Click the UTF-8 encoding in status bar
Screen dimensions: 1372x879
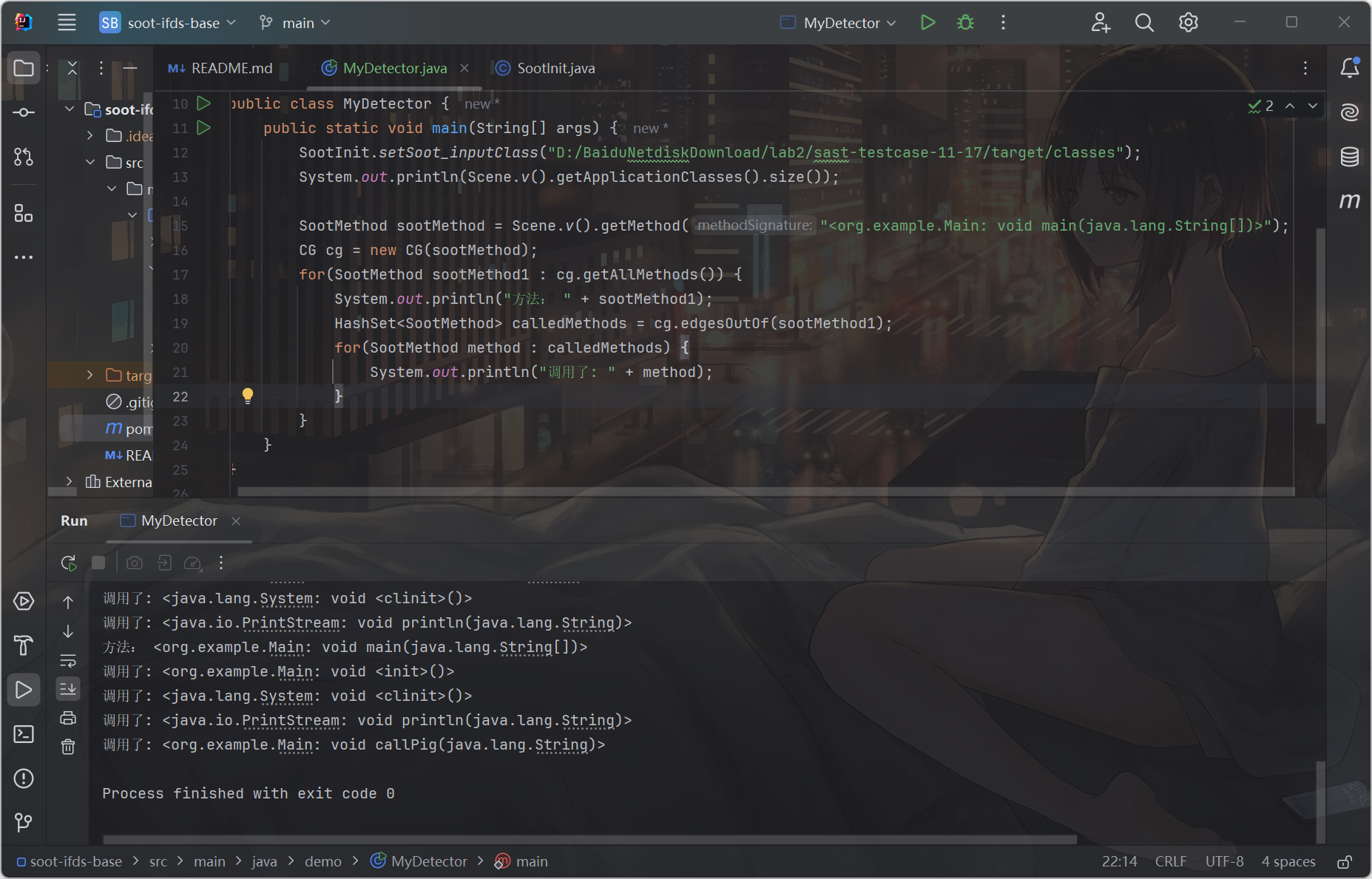tap(1224, 862)
